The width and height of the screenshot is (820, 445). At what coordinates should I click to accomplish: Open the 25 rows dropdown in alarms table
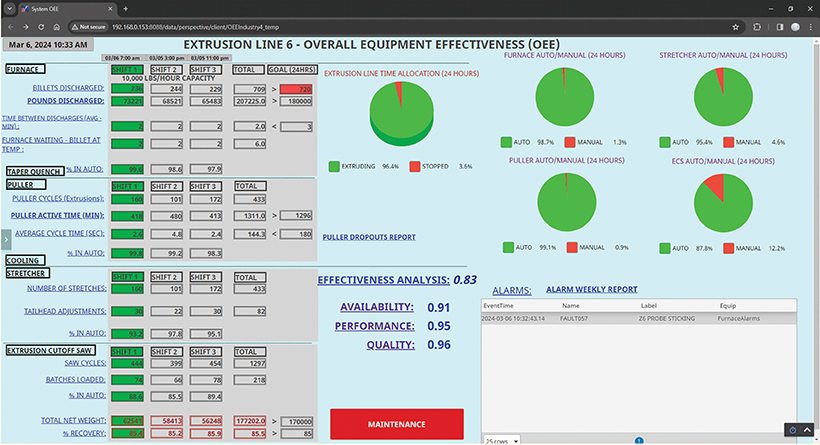point(502,440)
